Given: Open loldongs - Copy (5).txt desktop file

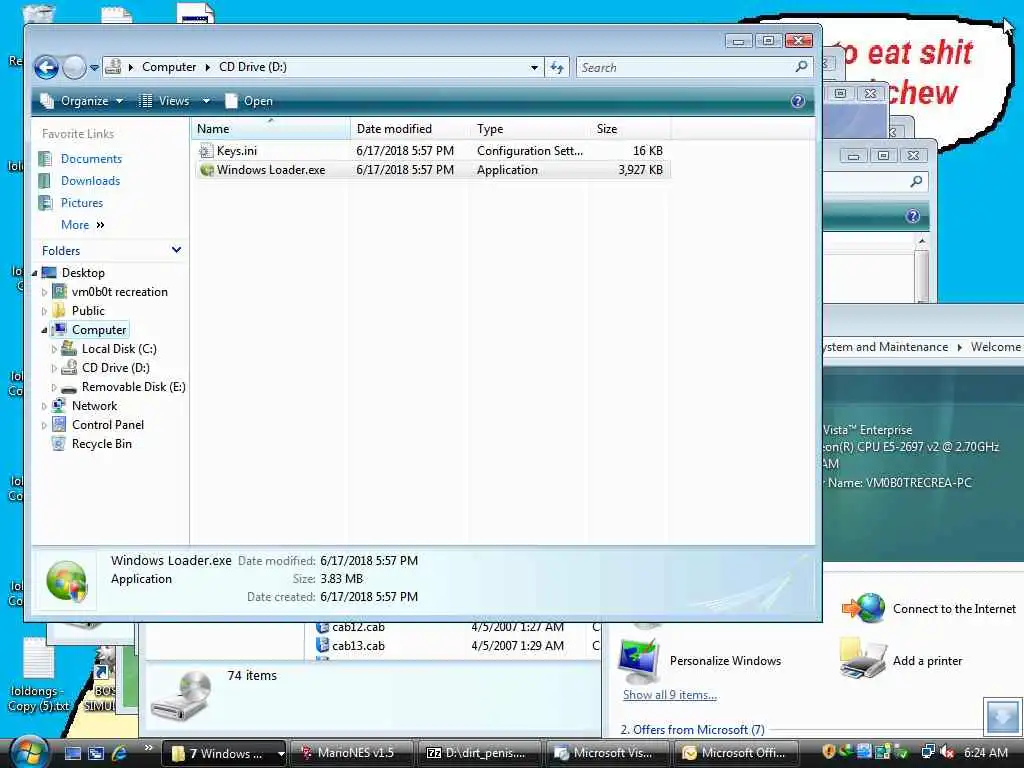Looking at the screenshot, I should (38, 676).
